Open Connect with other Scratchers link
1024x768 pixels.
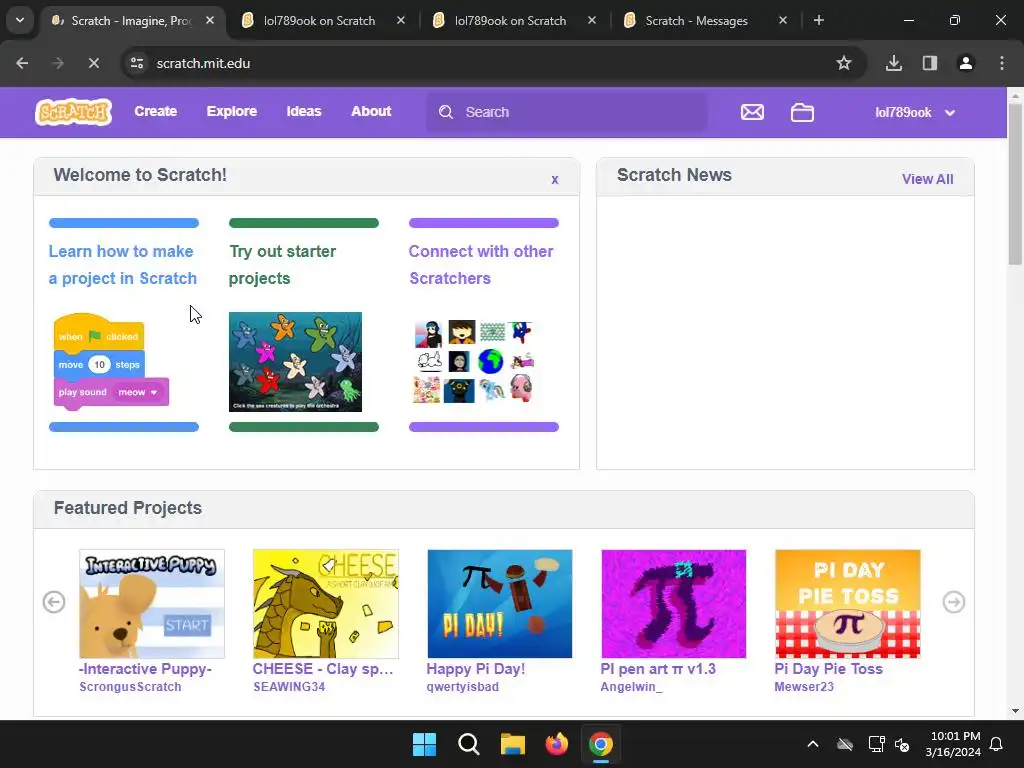(x=481, y=264)
